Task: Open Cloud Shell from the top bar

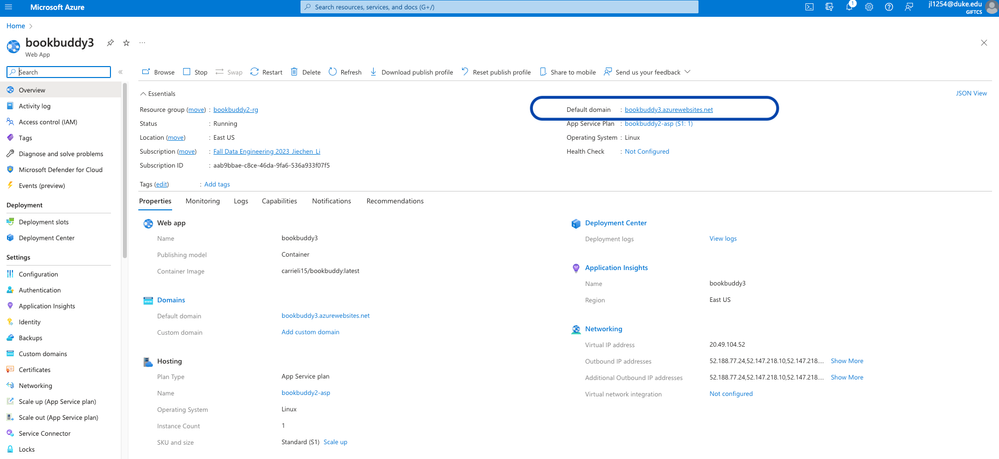Action: 809,7
